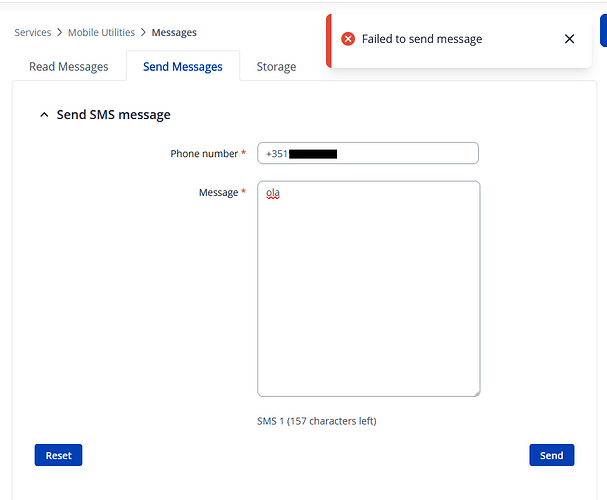Click the breadcrumb arrow after Mobile Utilities
The image size is (607, 500).
[143, 33]
